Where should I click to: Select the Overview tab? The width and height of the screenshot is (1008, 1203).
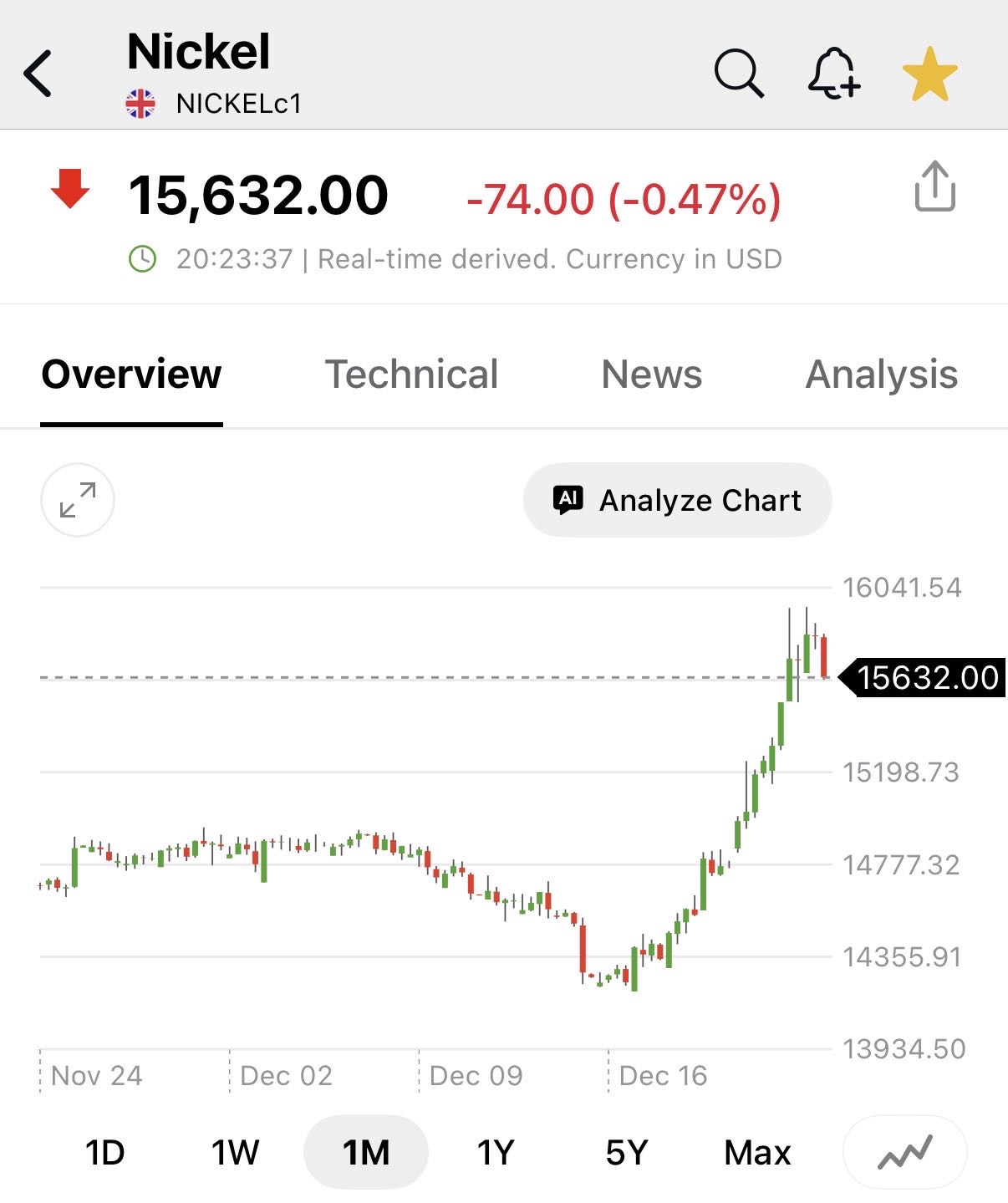pyautogui.click(x=131, y=374)
